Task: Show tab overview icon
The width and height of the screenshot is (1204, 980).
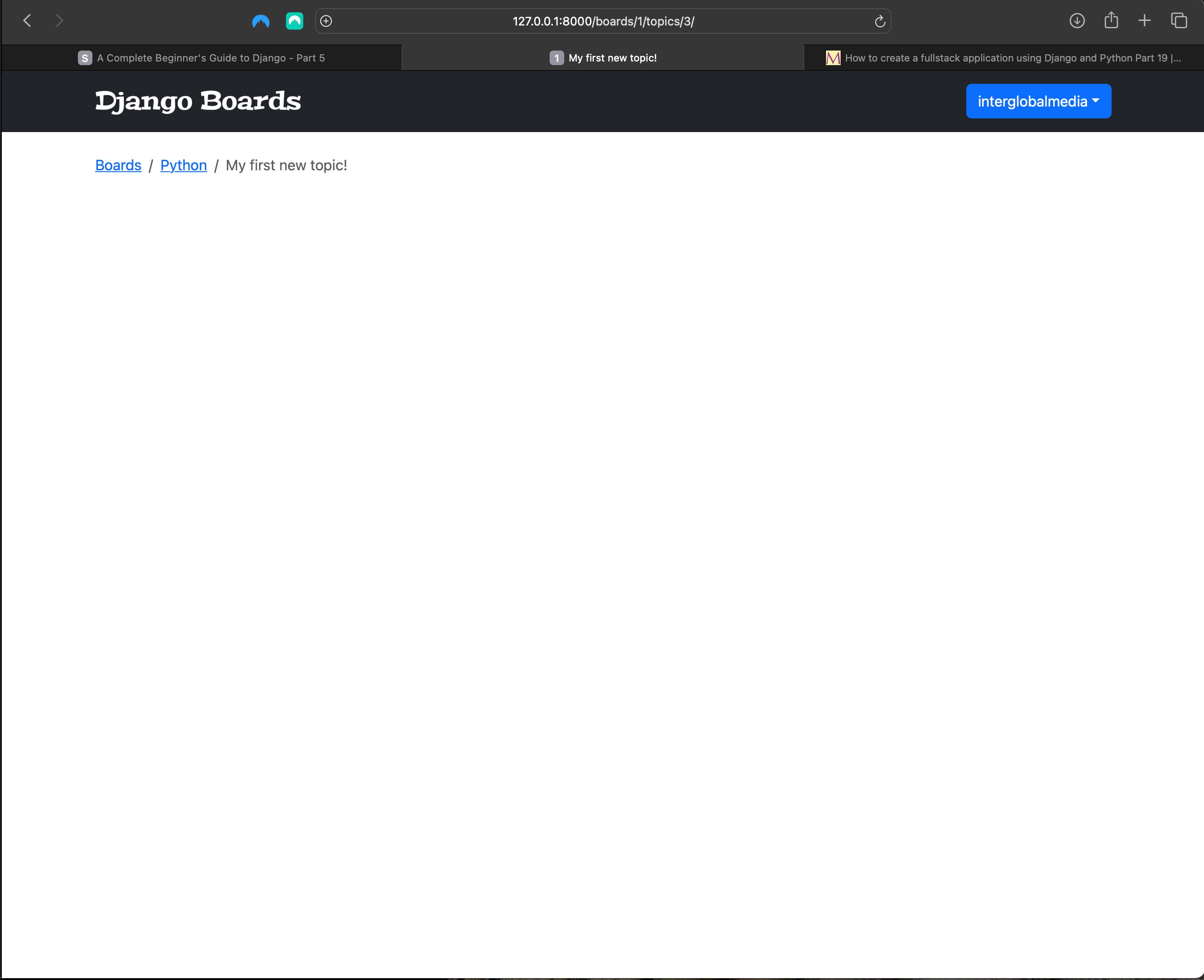Action: click(1178, 21)
